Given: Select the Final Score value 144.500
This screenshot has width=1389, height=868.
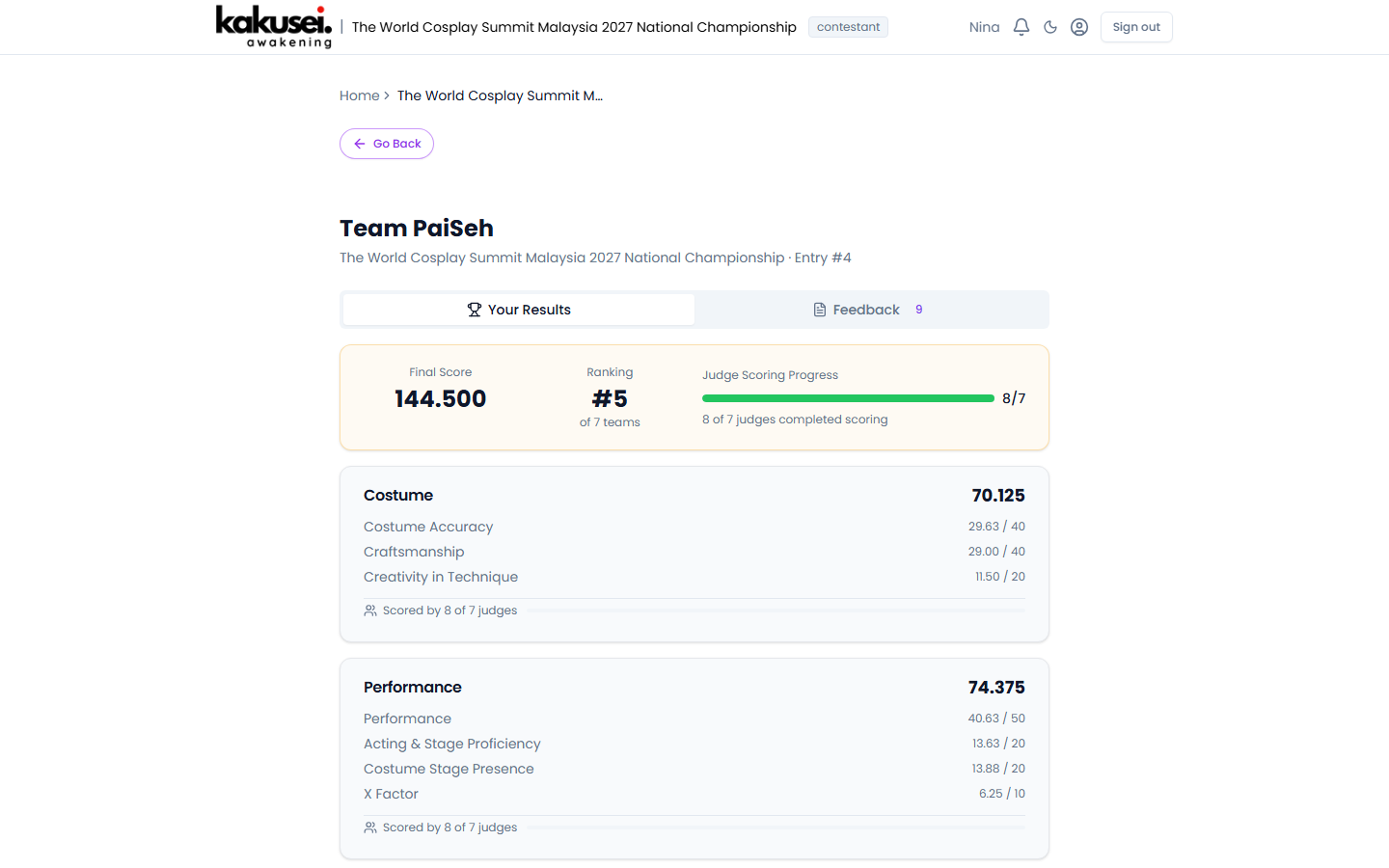Looking at the screenshot, I should click(x=440, y=398).
